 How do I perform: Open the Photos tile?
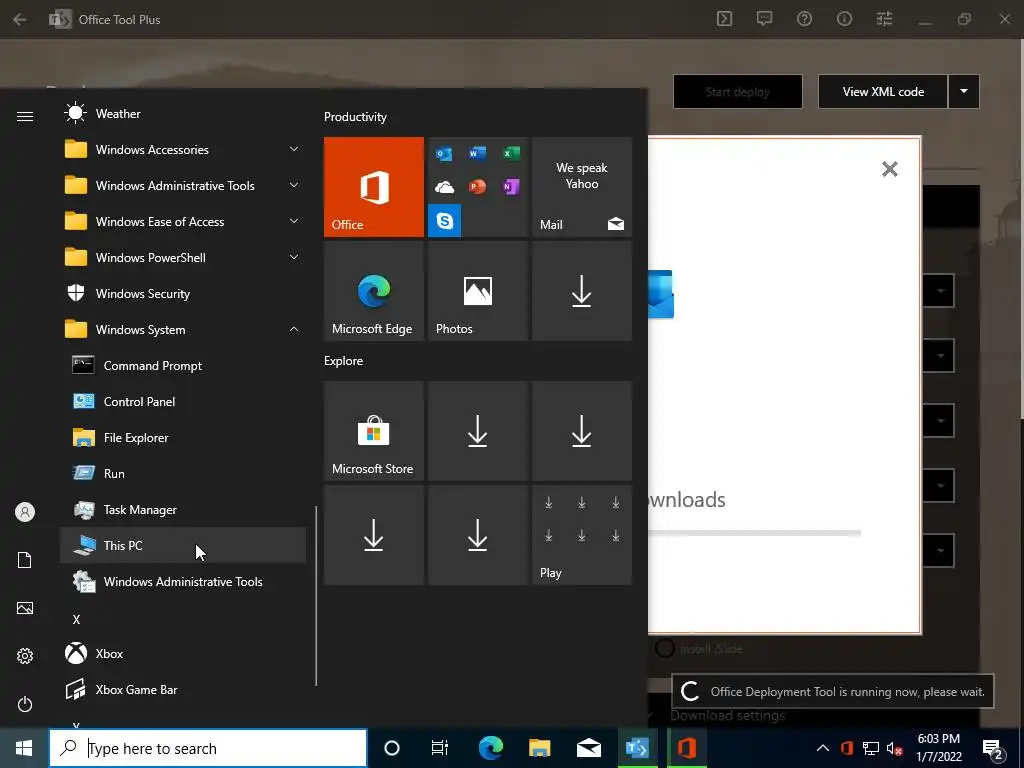[477, 291]
